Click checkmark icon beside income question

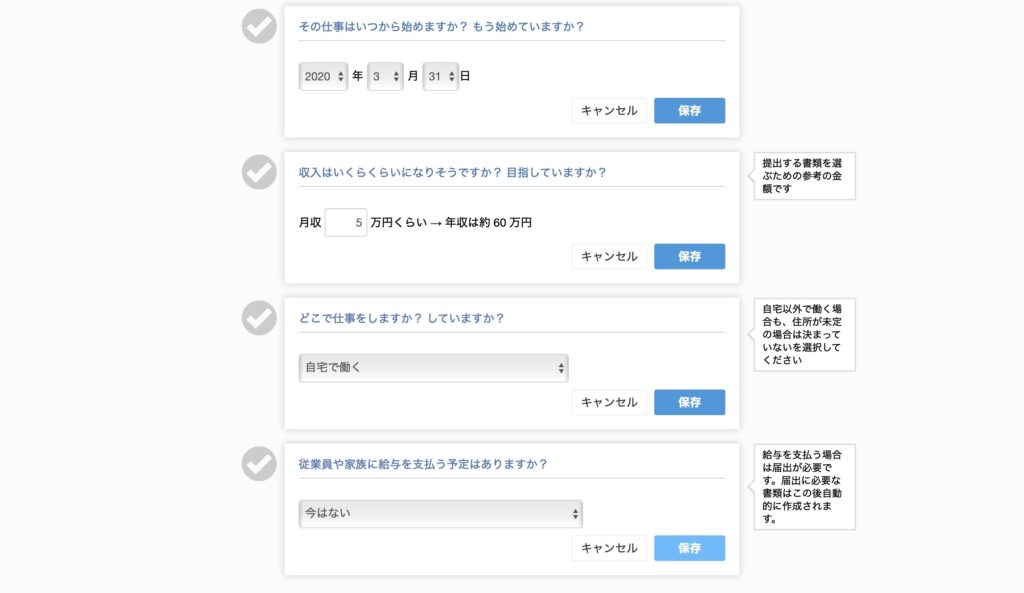click(x=259, y=172)
